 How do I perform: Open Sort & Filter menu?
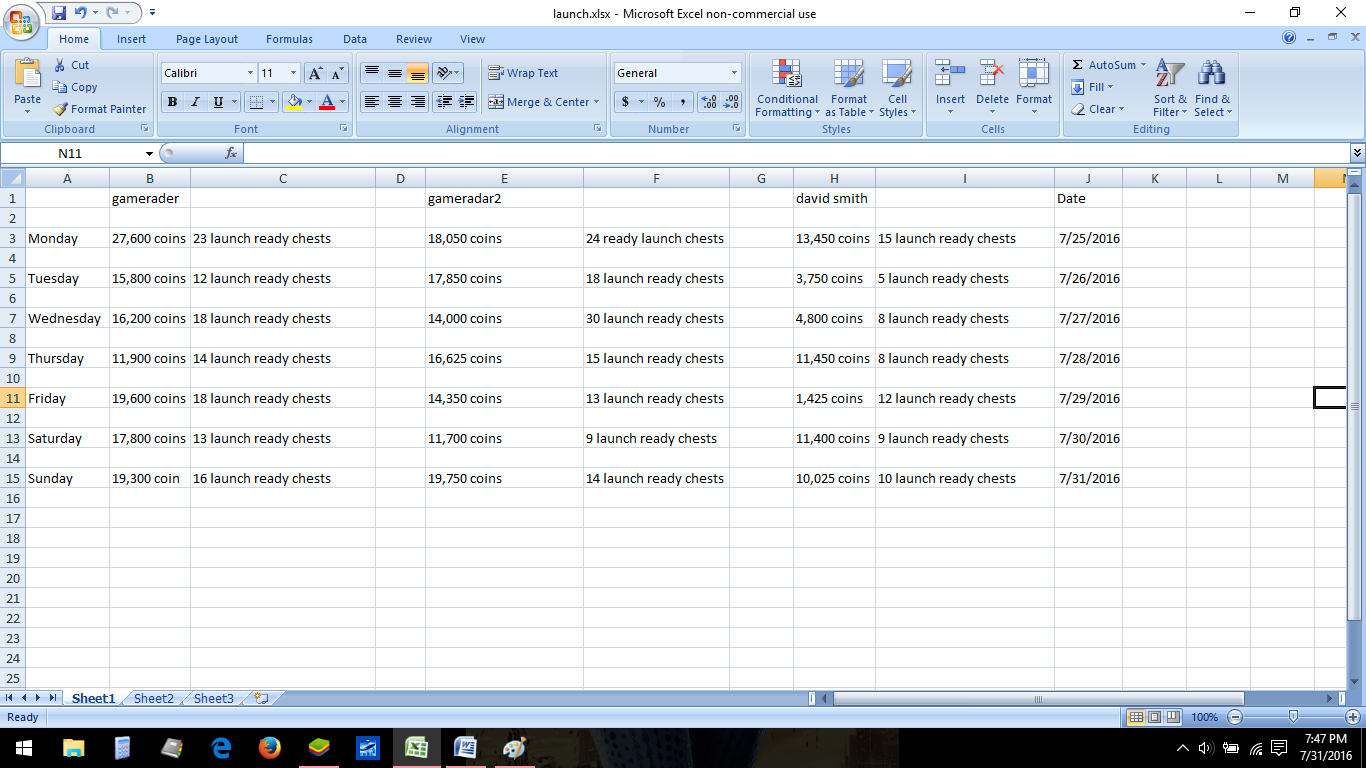[x=1170, y=87]
